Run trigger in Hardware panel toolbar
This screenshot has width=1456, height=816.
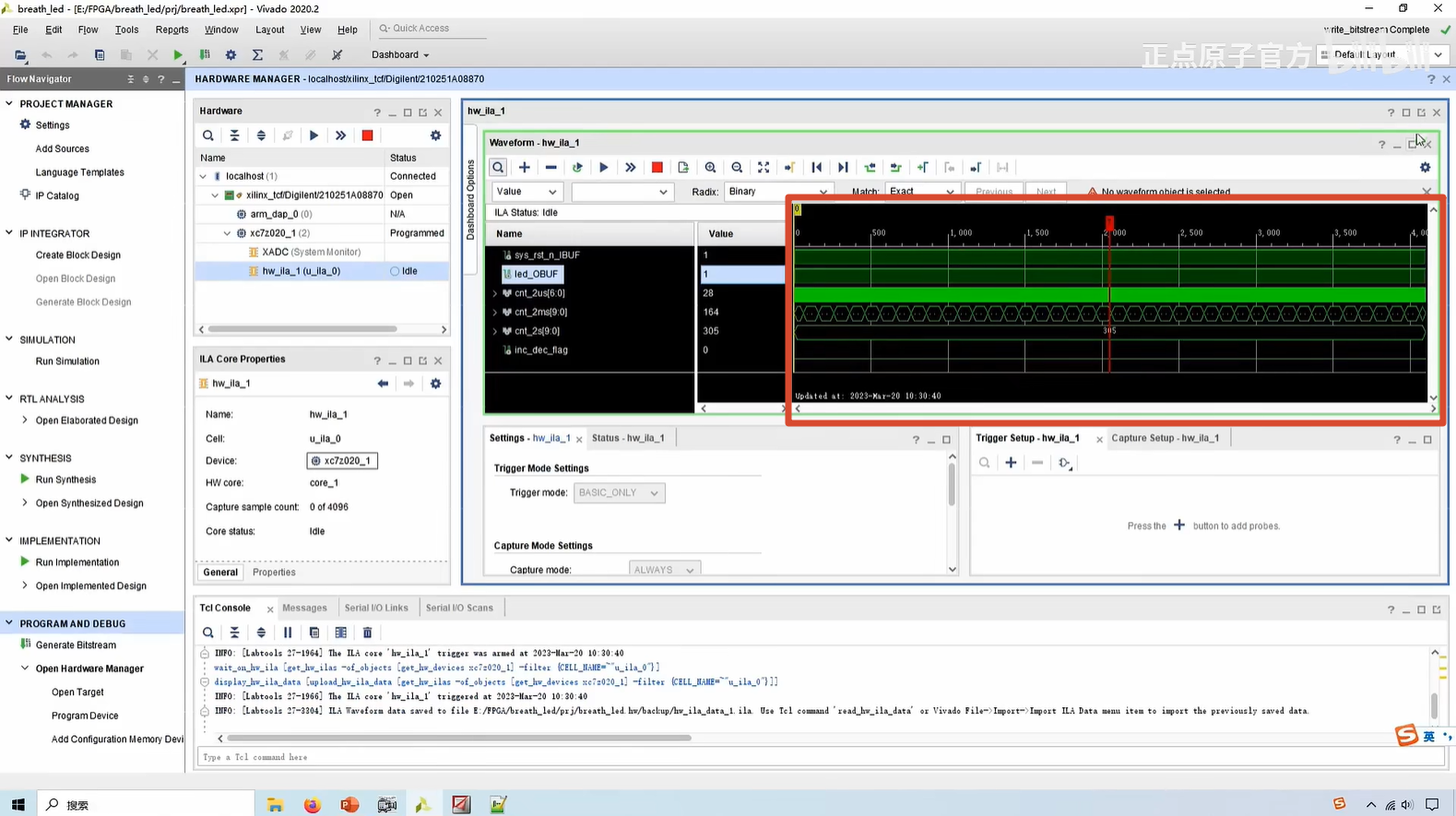pos(314,136)
